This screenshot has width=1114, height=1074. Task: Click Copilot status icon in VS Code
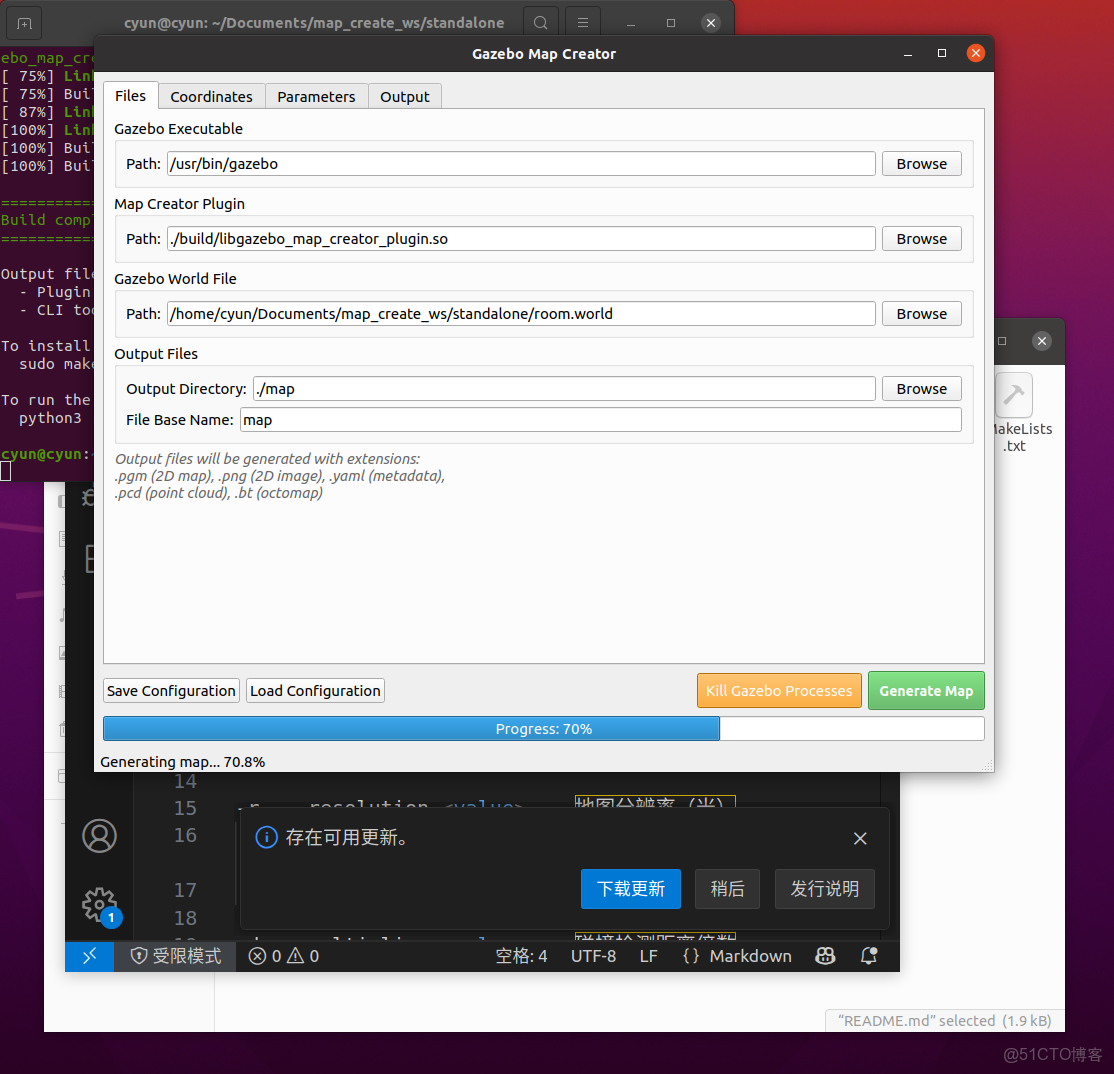[x=825, y=956]
